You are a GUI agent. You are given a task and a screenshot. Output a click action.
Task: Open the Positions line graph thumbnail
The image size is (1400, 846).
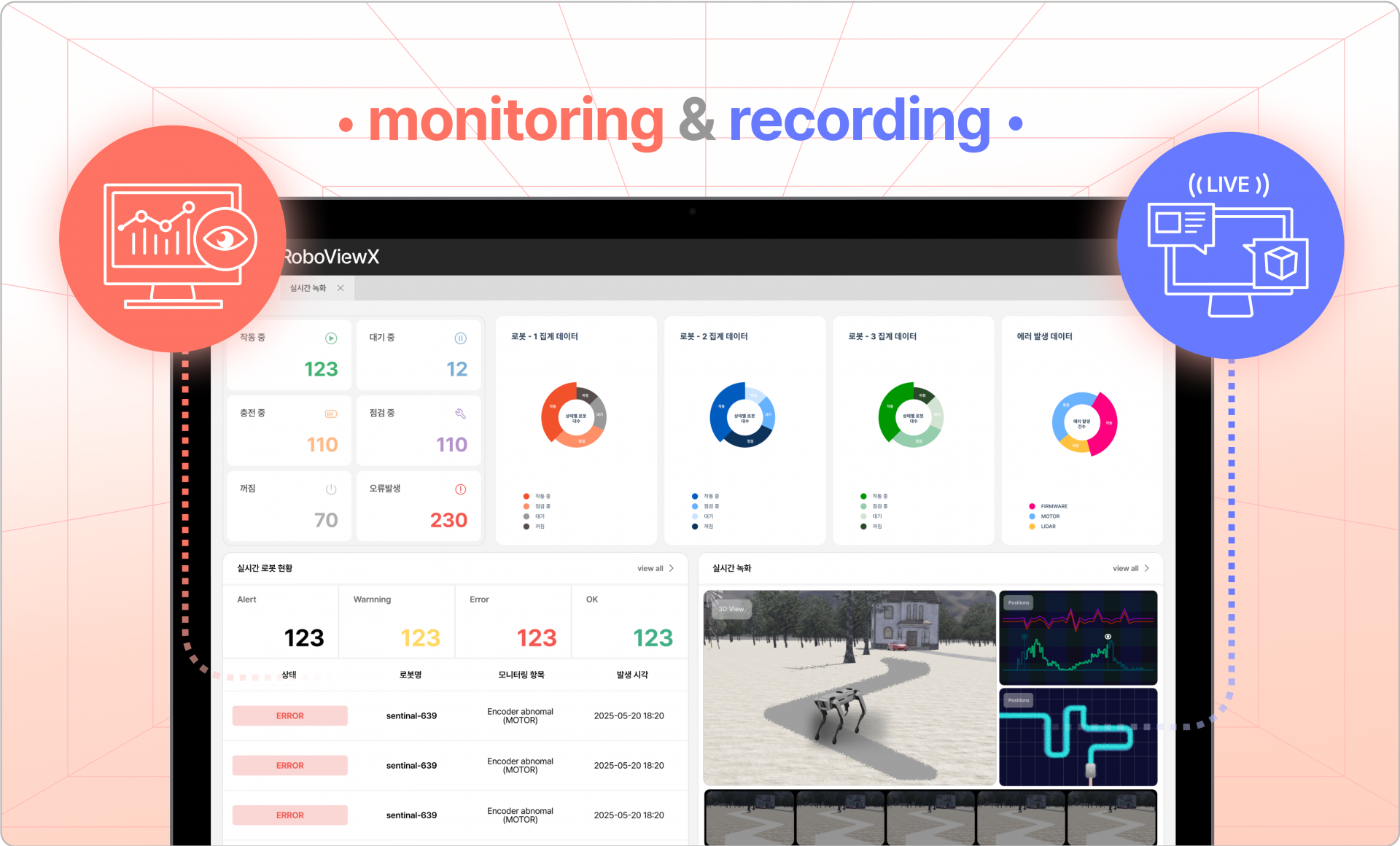click(1078, 637)
